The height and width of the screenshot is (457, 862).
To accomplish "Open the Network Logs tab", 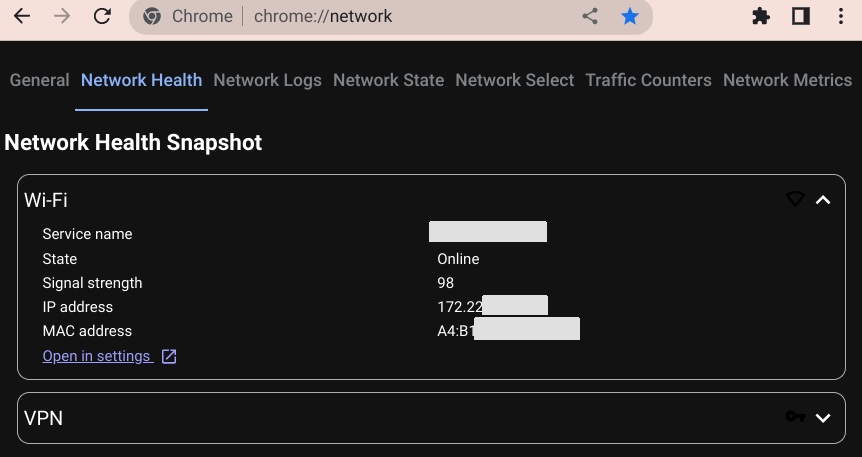I will coord(267,80).
